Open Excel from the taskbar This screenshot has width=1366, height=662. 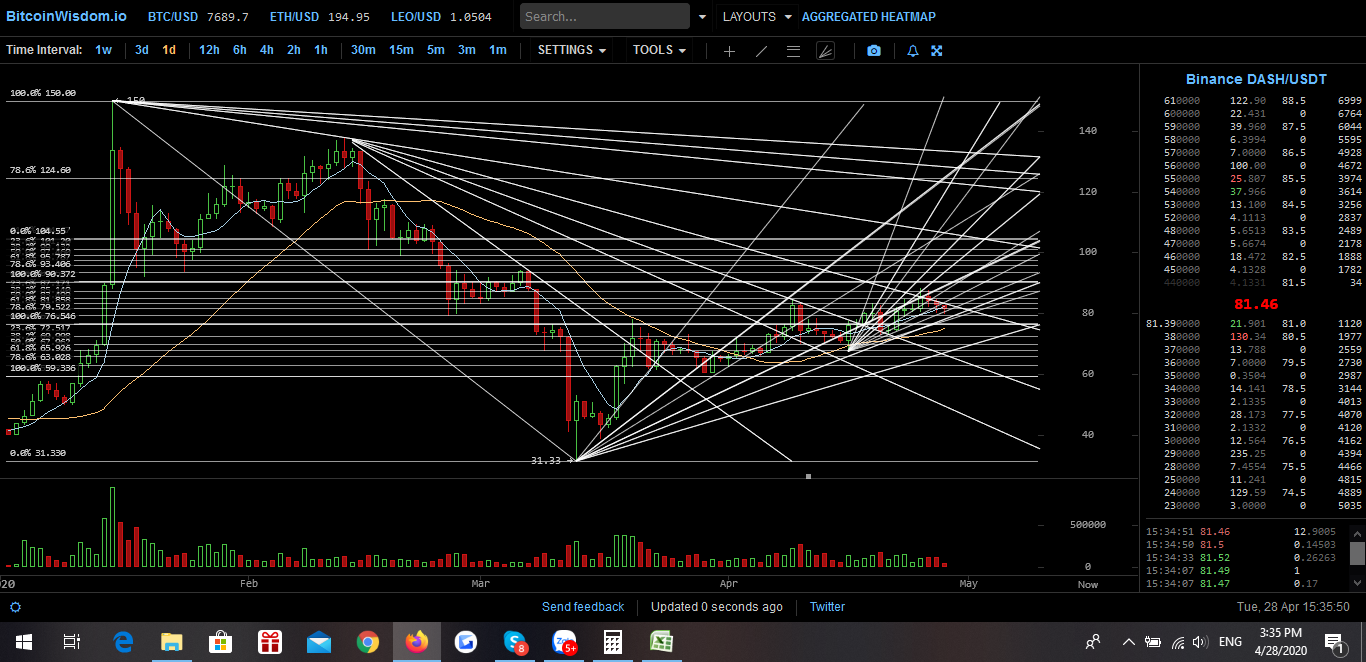click(x=662, y=642)
